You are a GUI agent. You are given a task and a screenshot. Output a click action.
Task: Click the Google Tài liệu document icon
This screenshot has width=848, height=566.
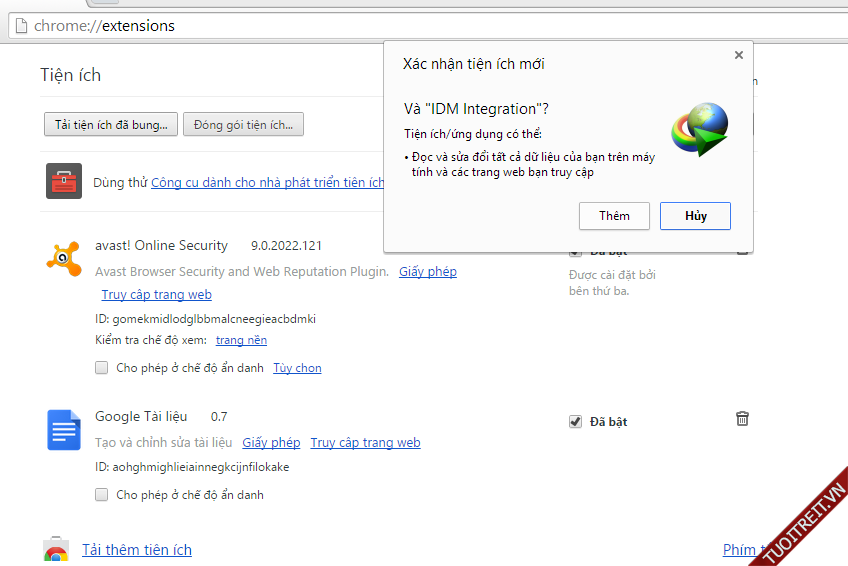pyautogui.click(x=63, y=430)
